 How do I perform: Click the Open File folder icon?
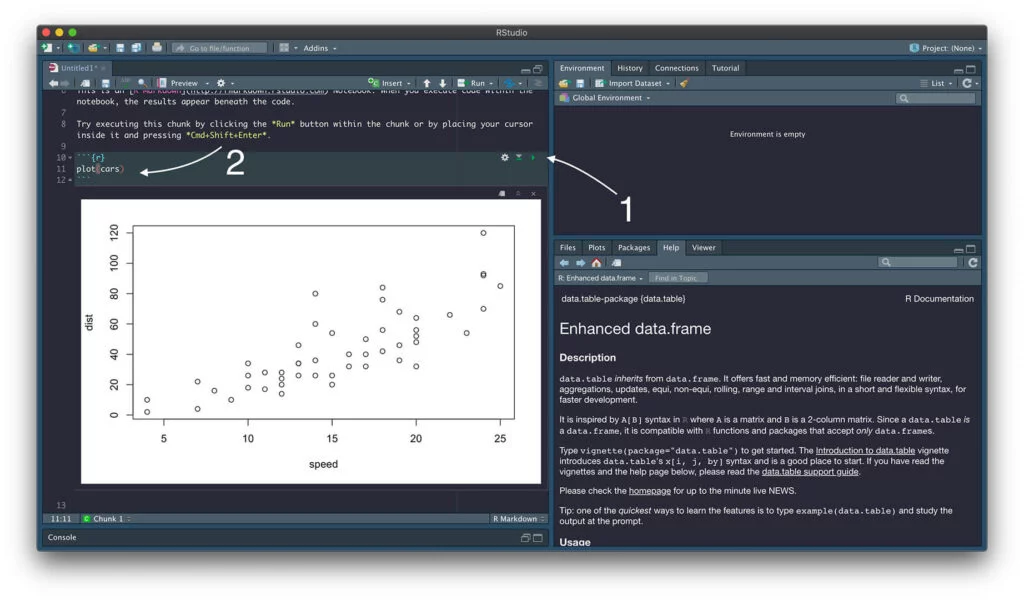[x=93, y=48]
